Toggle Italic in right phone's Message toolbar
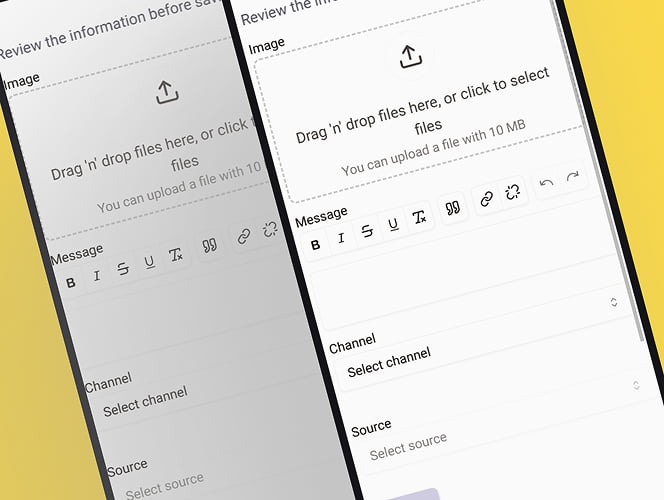The width and height of the screenshot is (664, 500). click(x=341, y=238)
